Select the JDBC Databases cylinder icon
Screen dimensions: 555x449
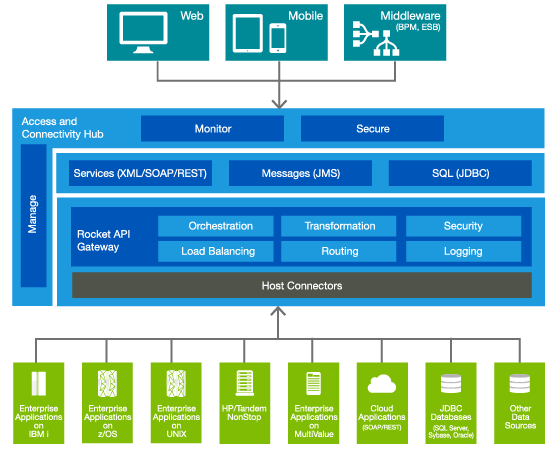(451, 384)
